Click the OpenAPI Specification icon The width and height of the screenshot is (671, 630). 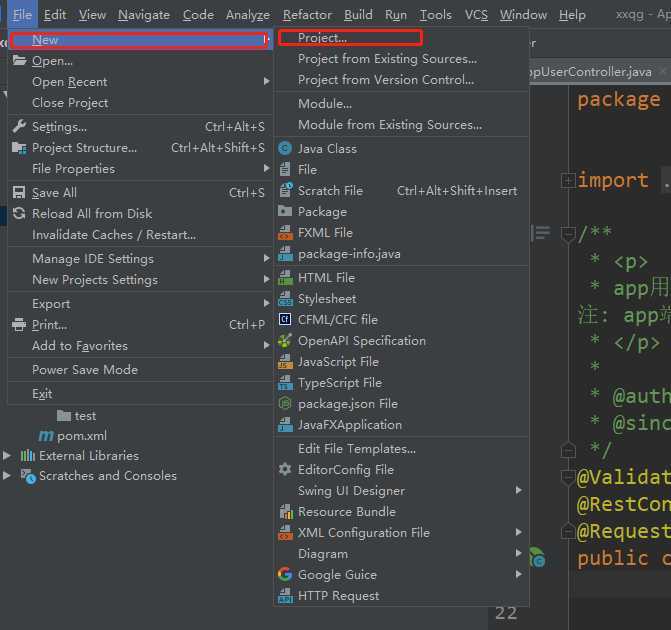coord(285,341)
